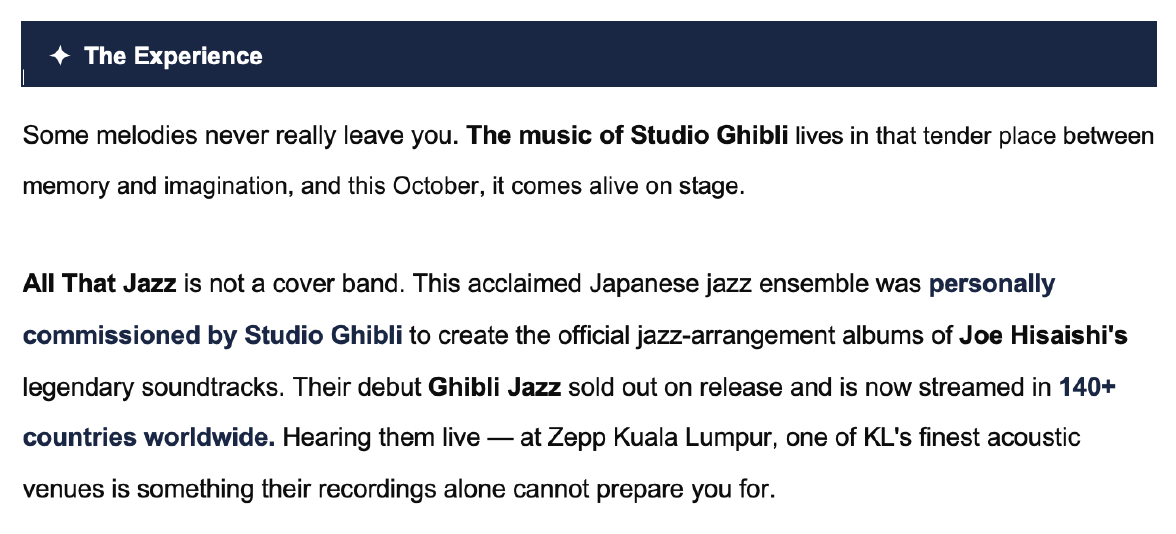Click the opening words 'Some melodies'

91,135
